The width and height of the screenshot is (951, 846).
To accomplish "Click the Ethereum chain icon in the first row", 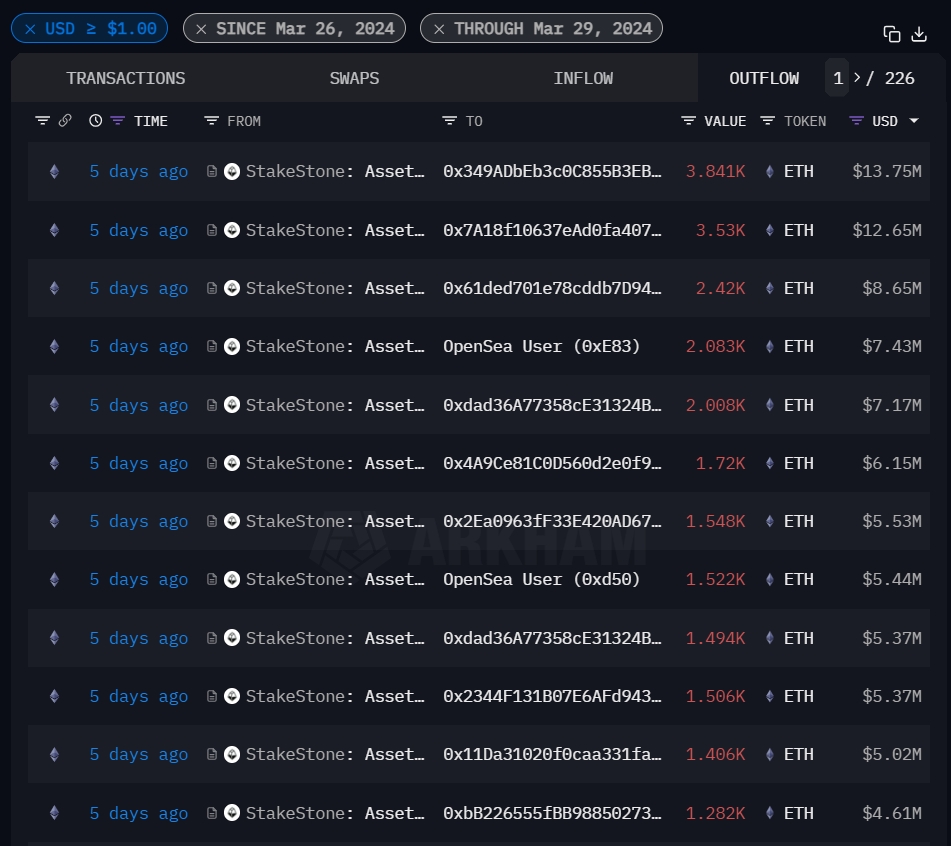I will coord(54,171).
